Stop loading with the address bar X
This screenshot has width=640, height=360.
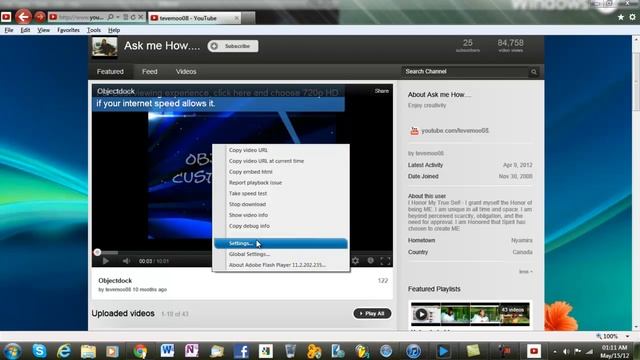[x=140, y=17]
